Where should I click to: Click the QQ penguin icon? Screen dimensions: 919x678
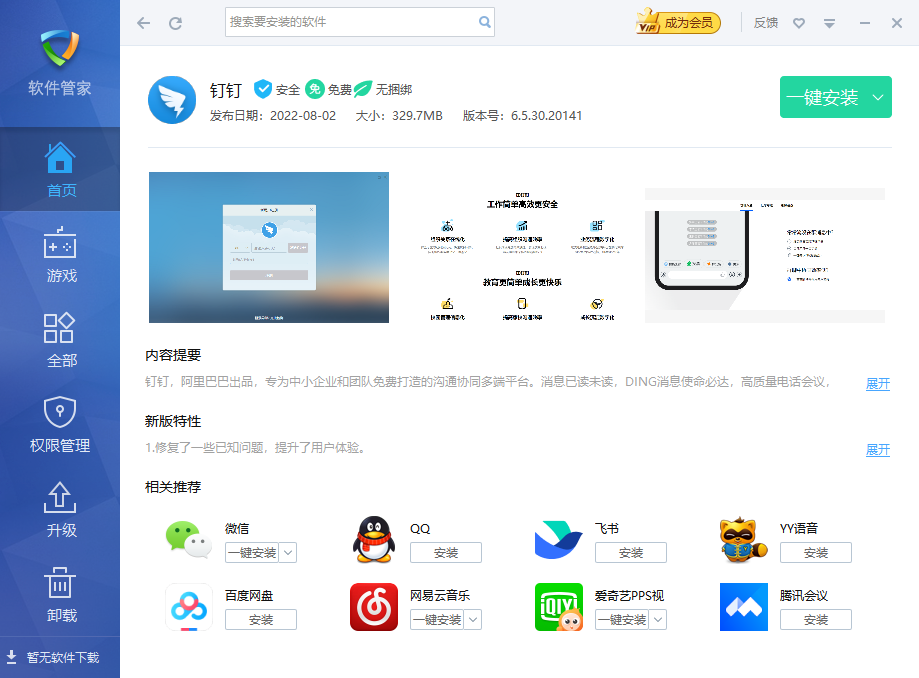(374, 540)
